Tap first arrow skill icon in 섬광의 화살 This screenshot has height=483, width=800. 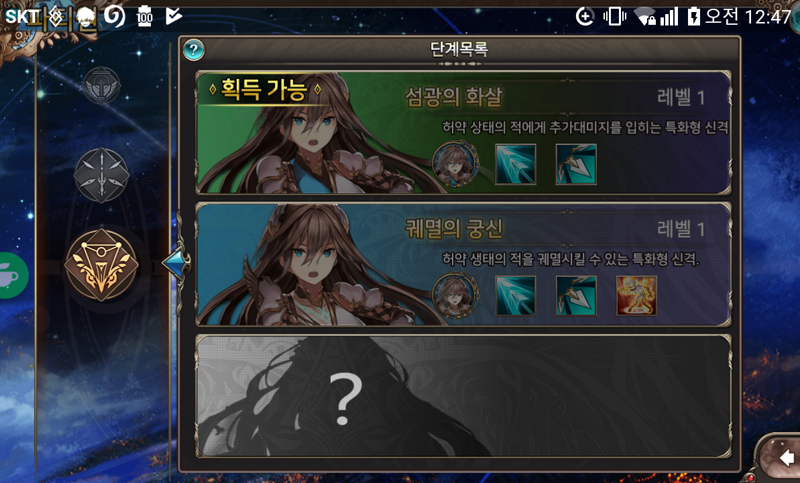click(x=515, y=164)
